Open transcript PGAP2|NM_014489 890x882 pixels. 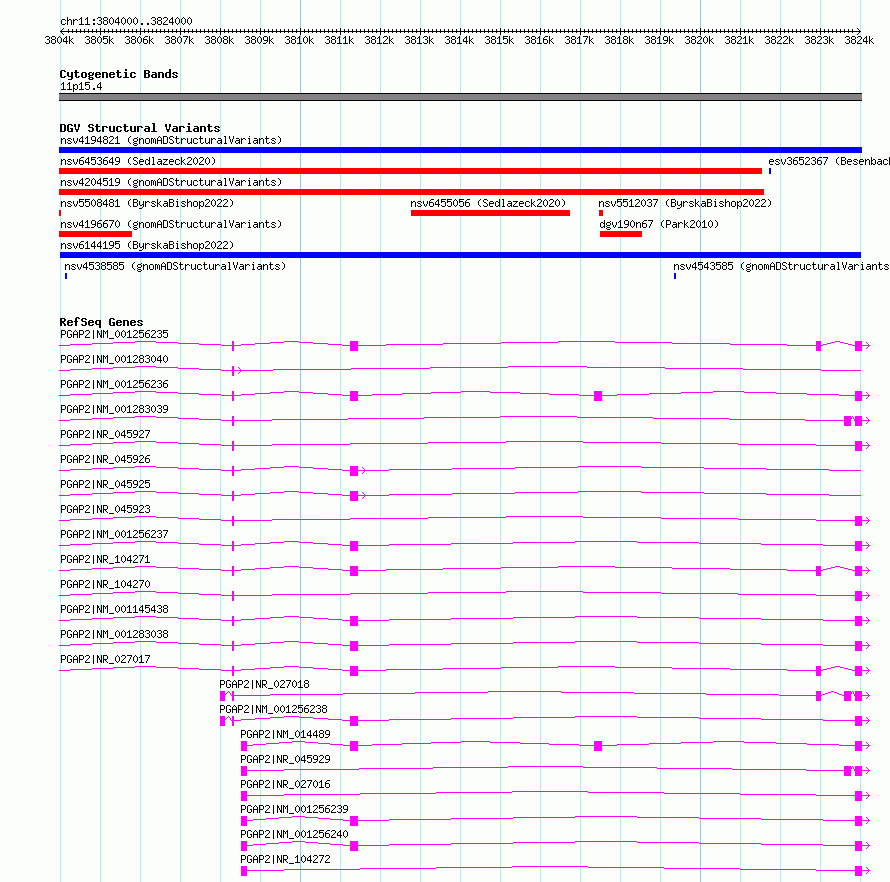tap(286, 734)
